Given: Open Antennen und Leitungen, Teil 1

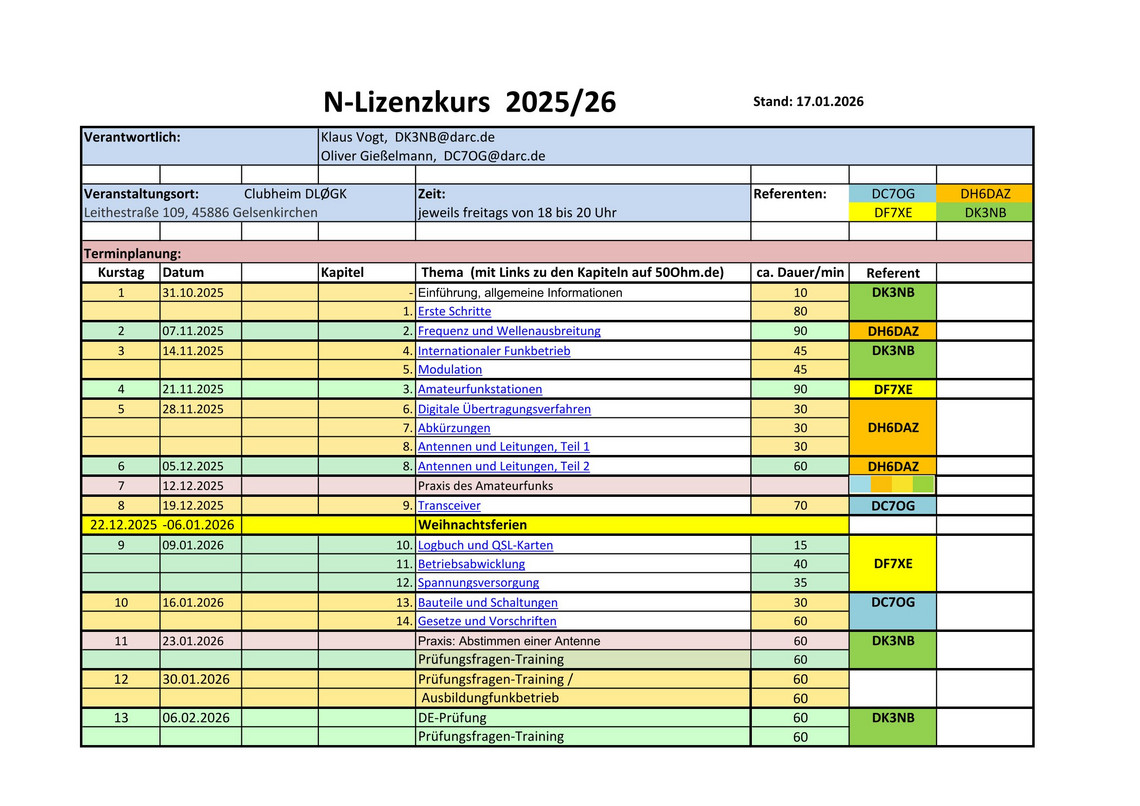Looking at the screenshot, I should tap(503, 447).
